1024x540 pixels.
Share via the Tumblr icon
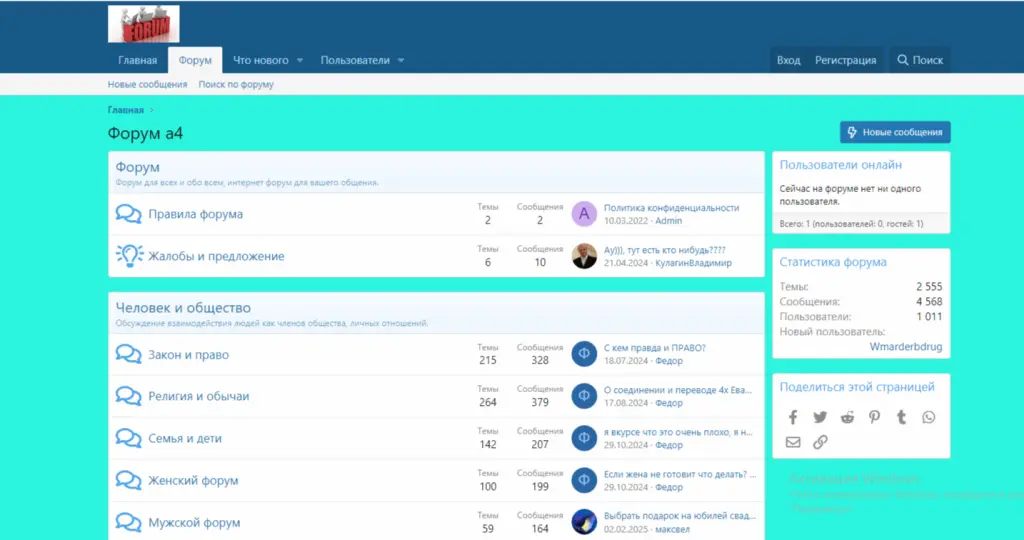tap(901, 417)
